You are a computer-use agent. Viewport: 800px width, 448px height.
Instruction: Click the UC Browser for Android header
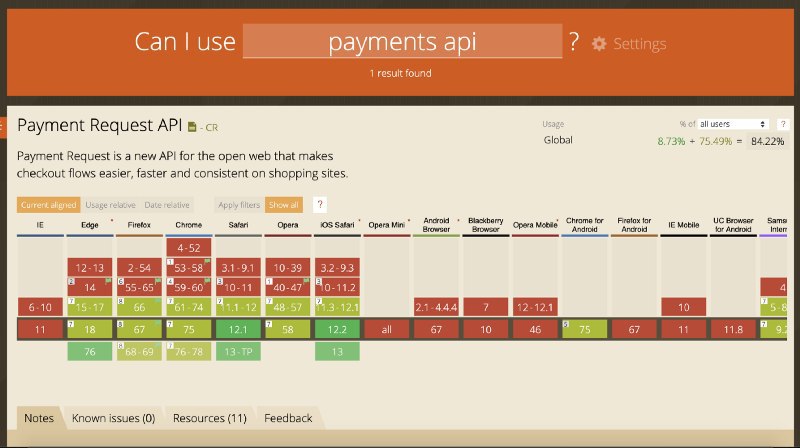(x=733, y=225)
